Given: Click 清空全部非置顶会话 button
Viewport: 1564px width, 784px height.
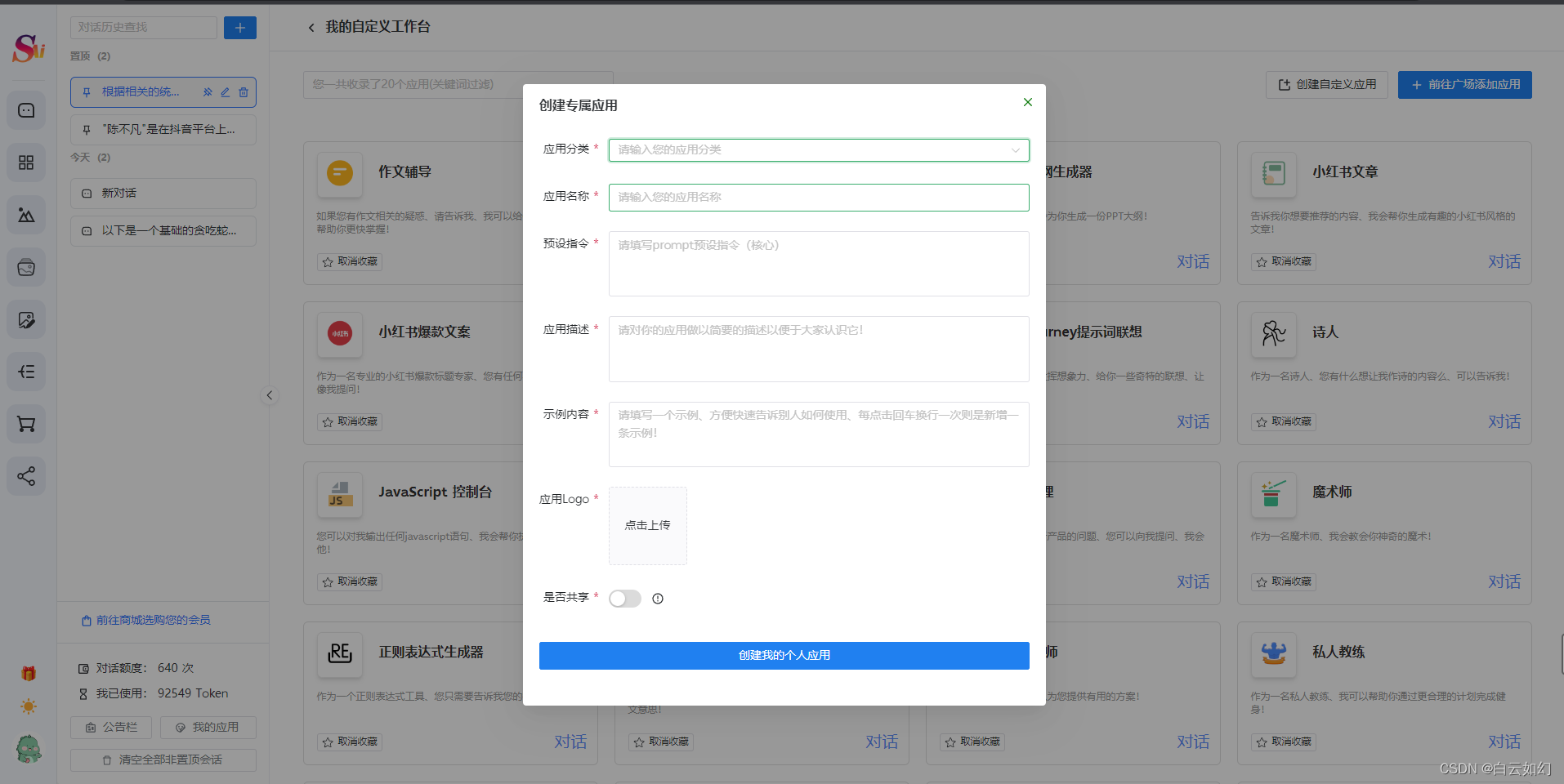Looking at the screenshot, I should [x=163, y=760].
